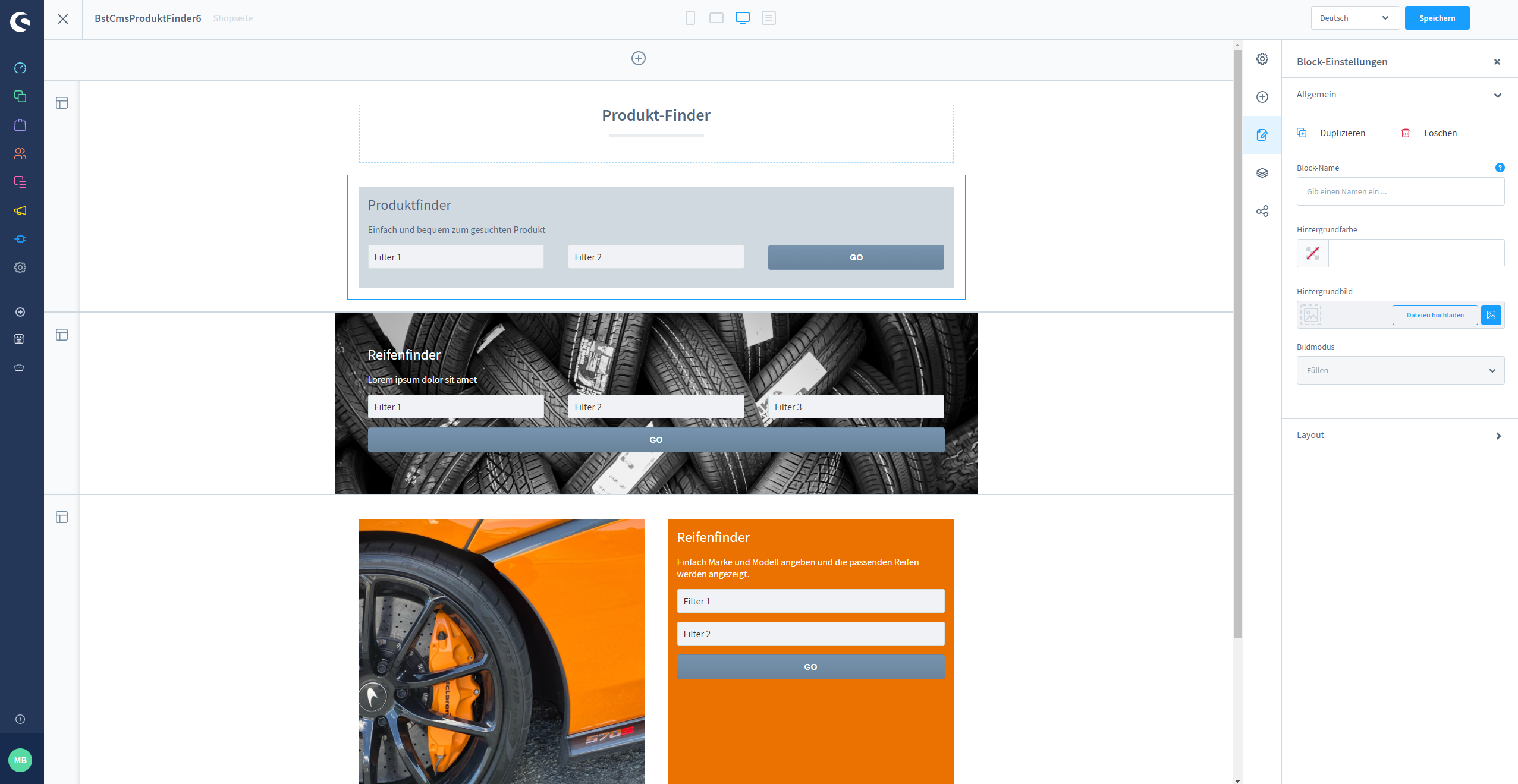Expand the Allgemein section in Block-Einstellungen
This screenshot has width=1518, height=784.
coord(1399,94)
